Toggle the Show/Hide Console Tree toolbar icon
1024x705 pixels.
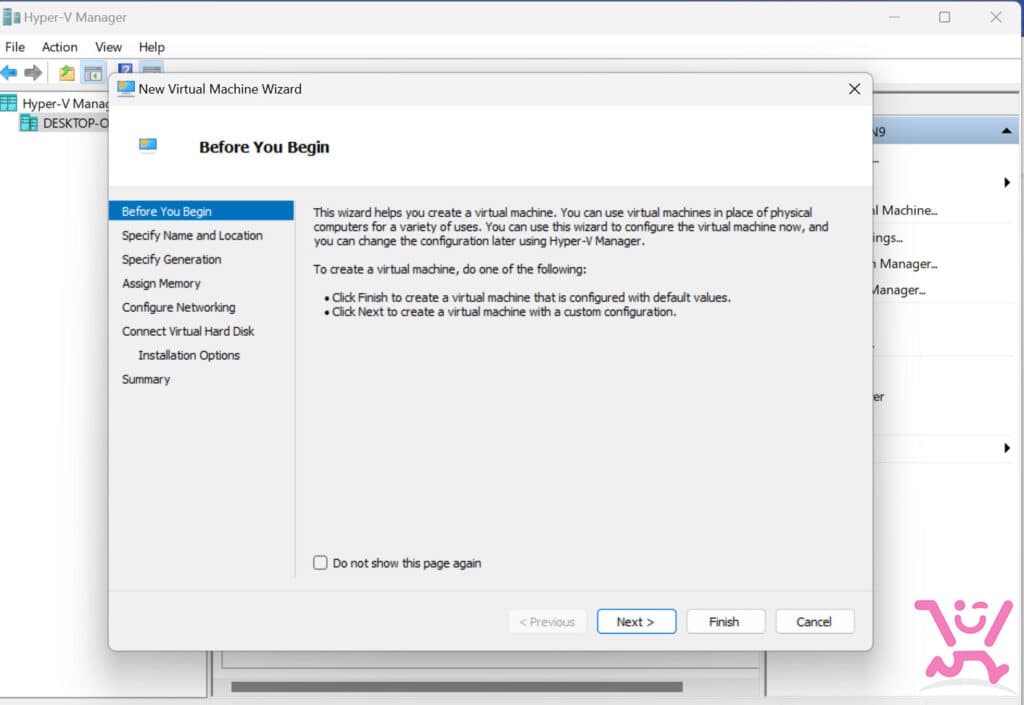[x=93, y=73]
